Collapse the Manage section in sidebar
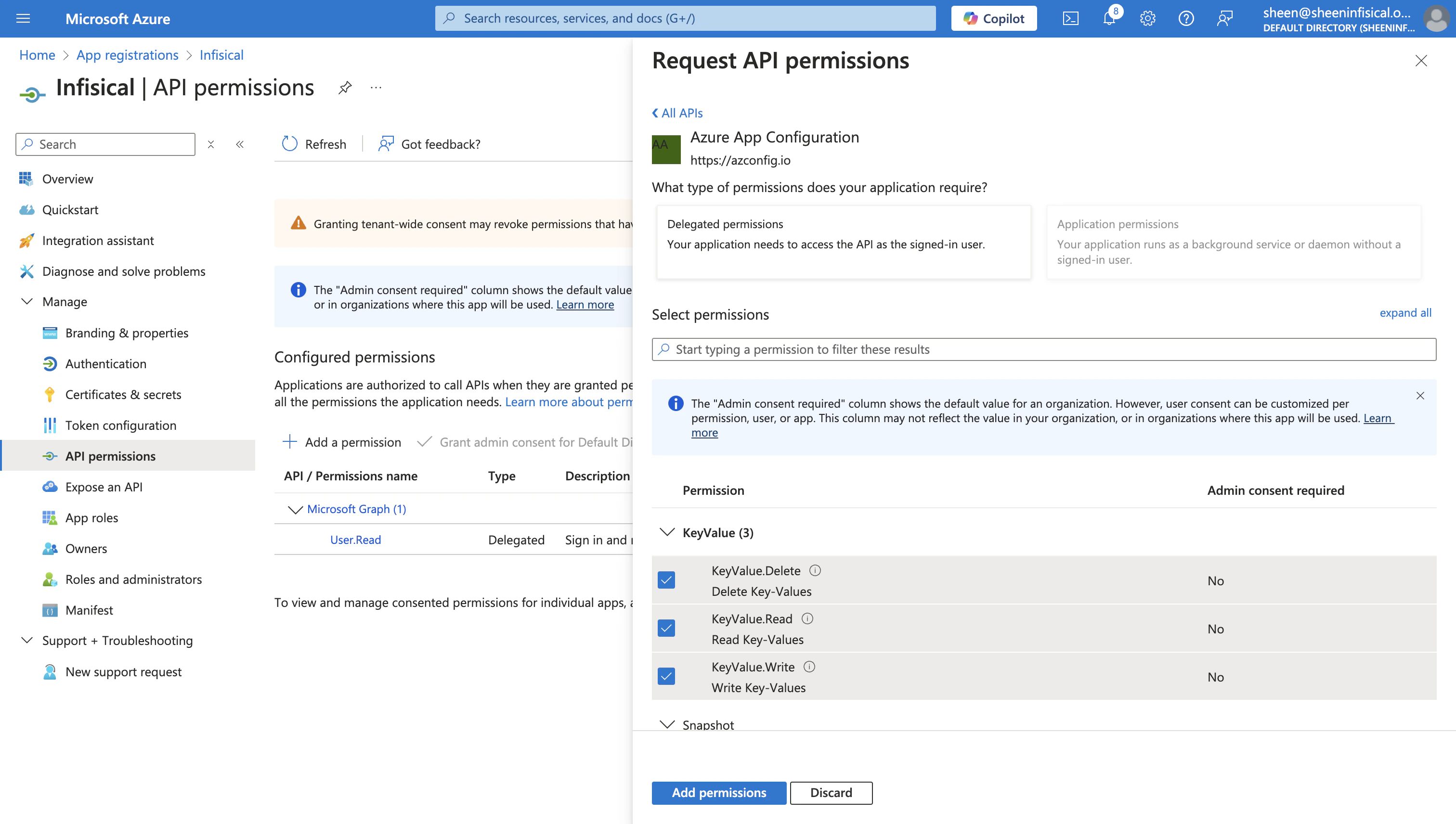Viewport: 1456px width, 824px height. pyautogui.click(x=26, y=302)
